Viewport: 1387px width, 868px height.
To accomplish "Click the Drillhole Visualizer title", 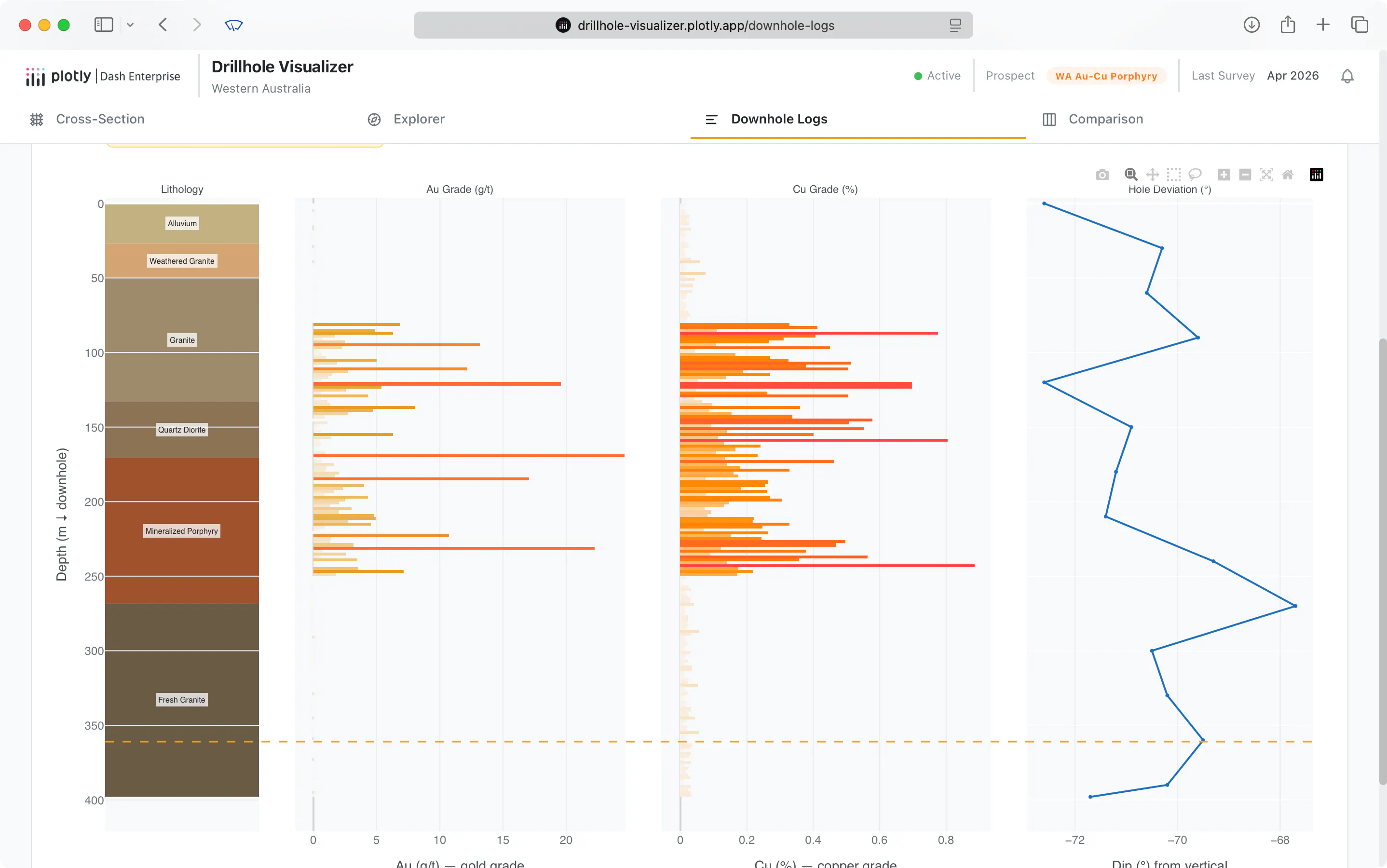I will tap(282, 67).
